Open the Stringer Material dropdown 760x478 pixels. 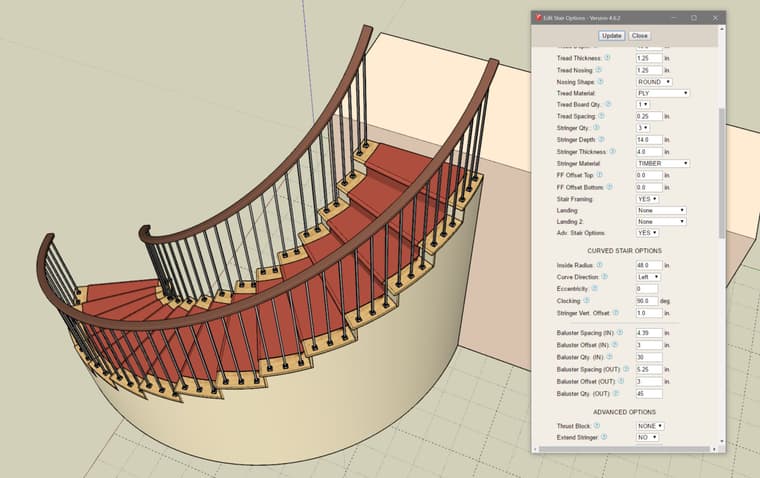(663, 163)
